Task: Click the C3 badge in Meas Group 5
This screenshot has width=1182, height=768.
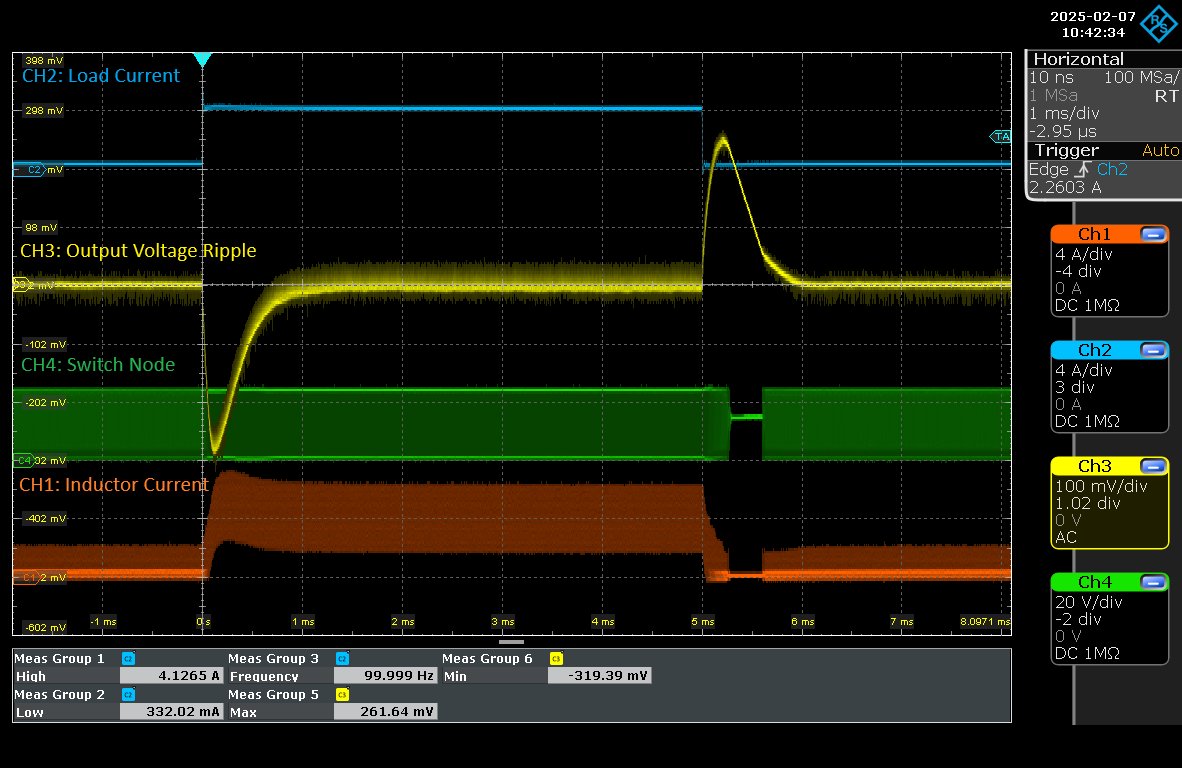Action: coord(342,695)
